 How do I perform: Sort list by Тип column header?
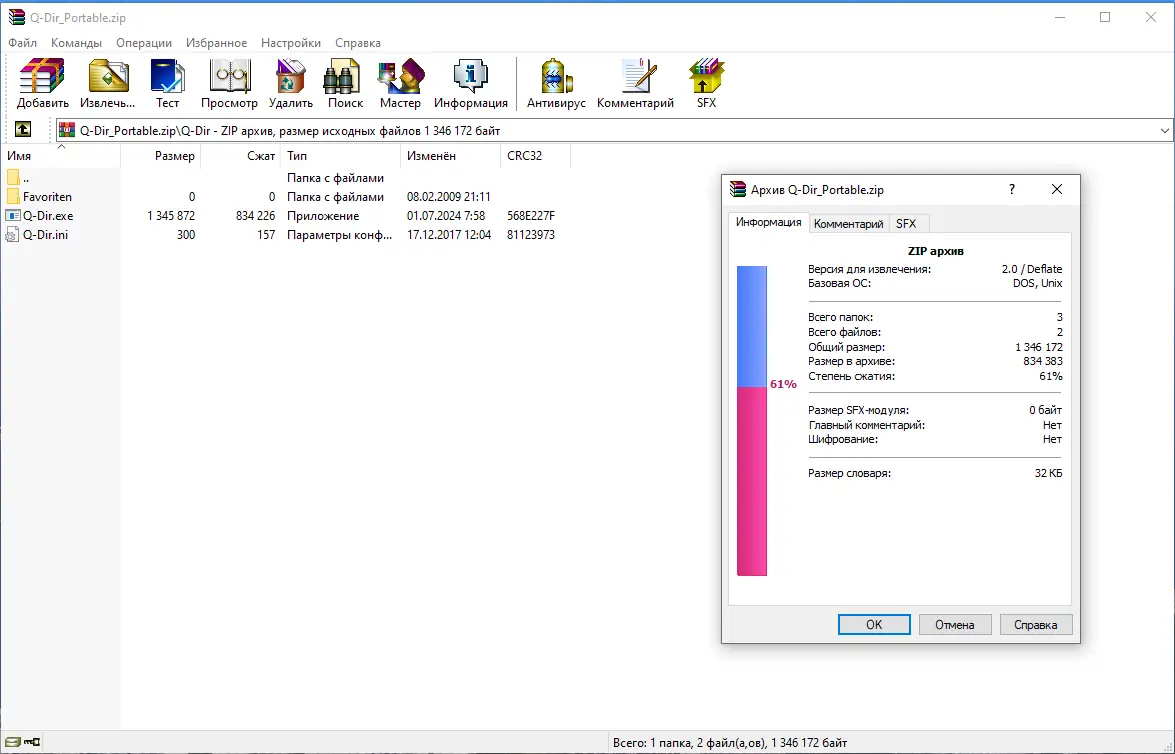[x=340, y=156]
